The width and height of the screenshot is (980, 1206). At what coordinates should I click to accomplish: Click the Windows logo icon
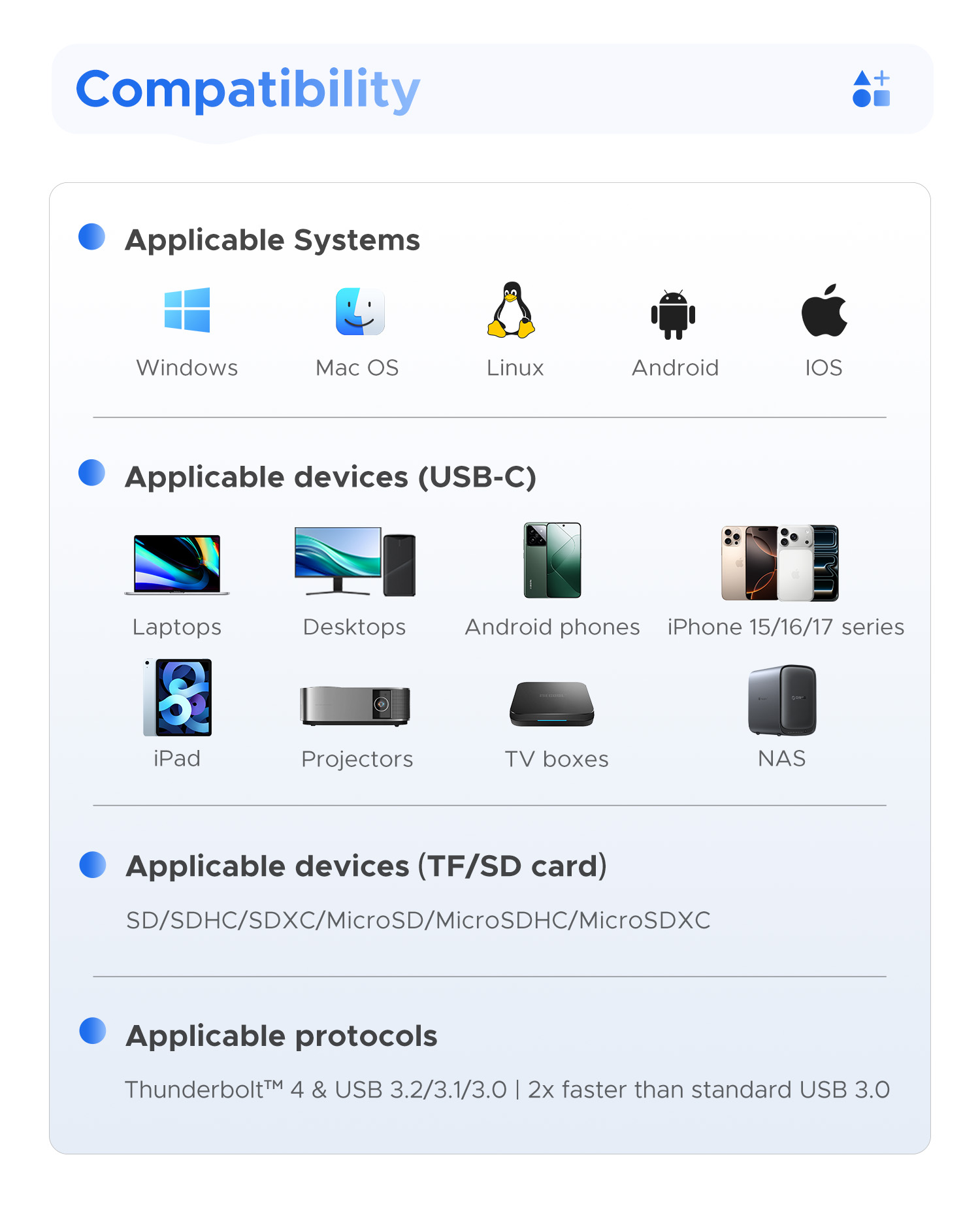[x=187, y=310]
